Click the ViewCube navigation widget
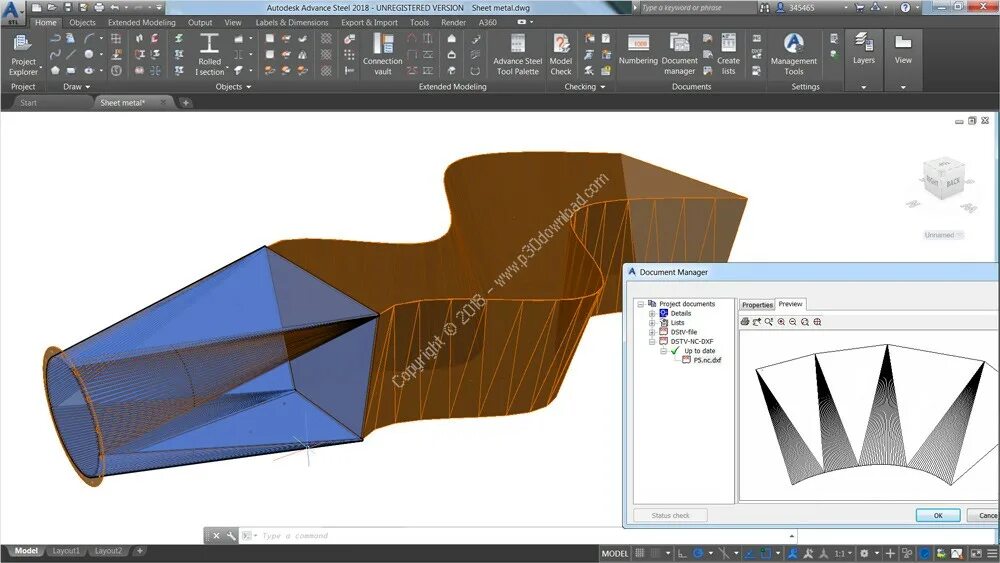The image size is (1000, 563). [943, 178]
